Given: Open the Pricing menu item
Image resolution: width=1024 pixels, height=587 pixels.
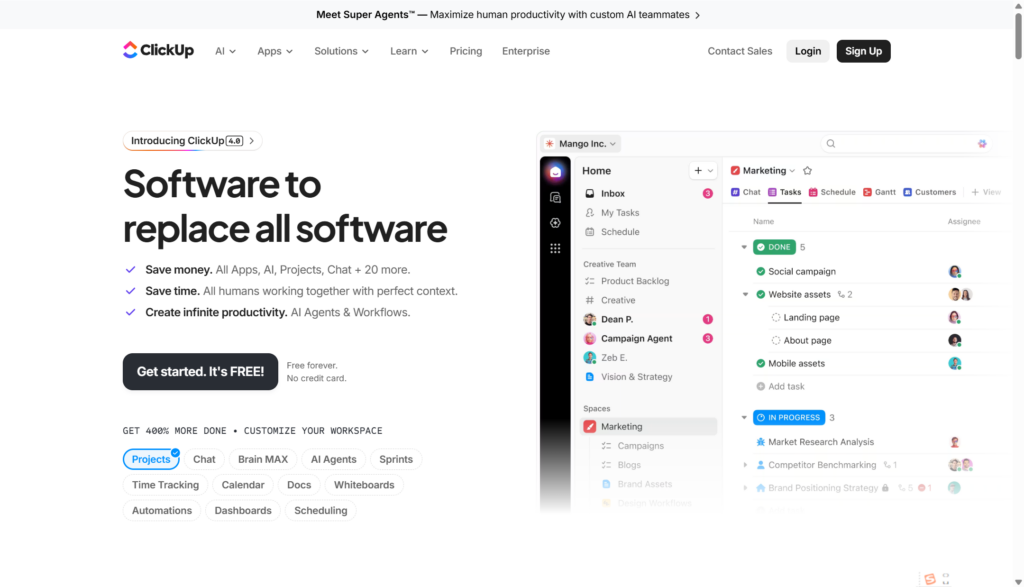Looking at the screenshot, I should tap(465, 51).
